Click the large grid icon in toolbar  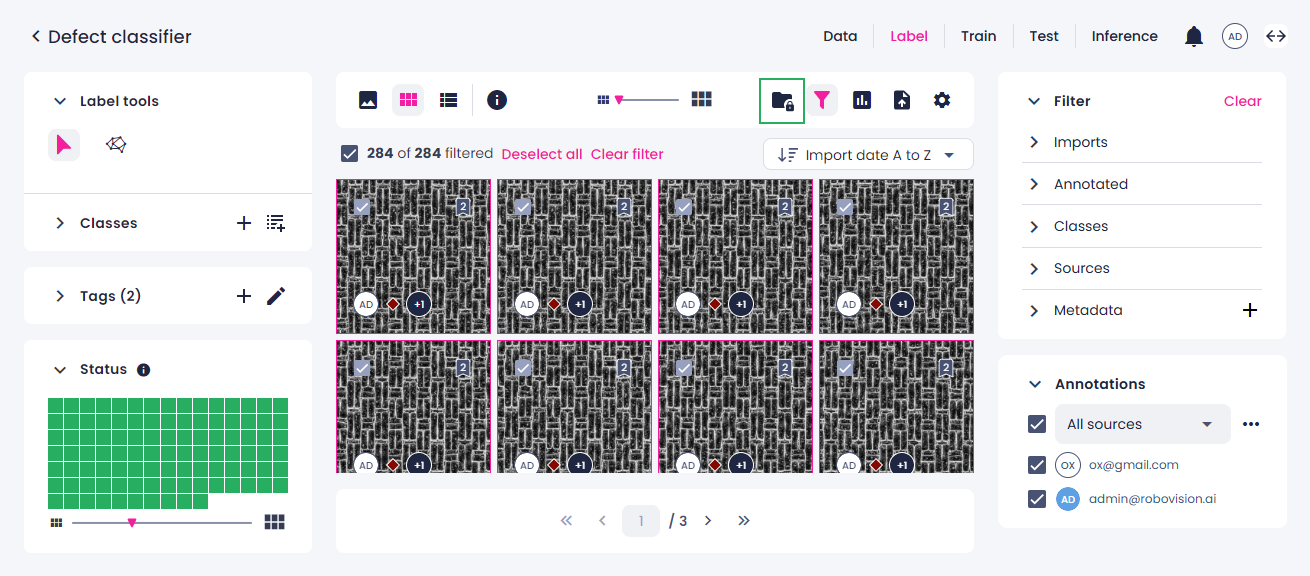(x=702, y=100)
